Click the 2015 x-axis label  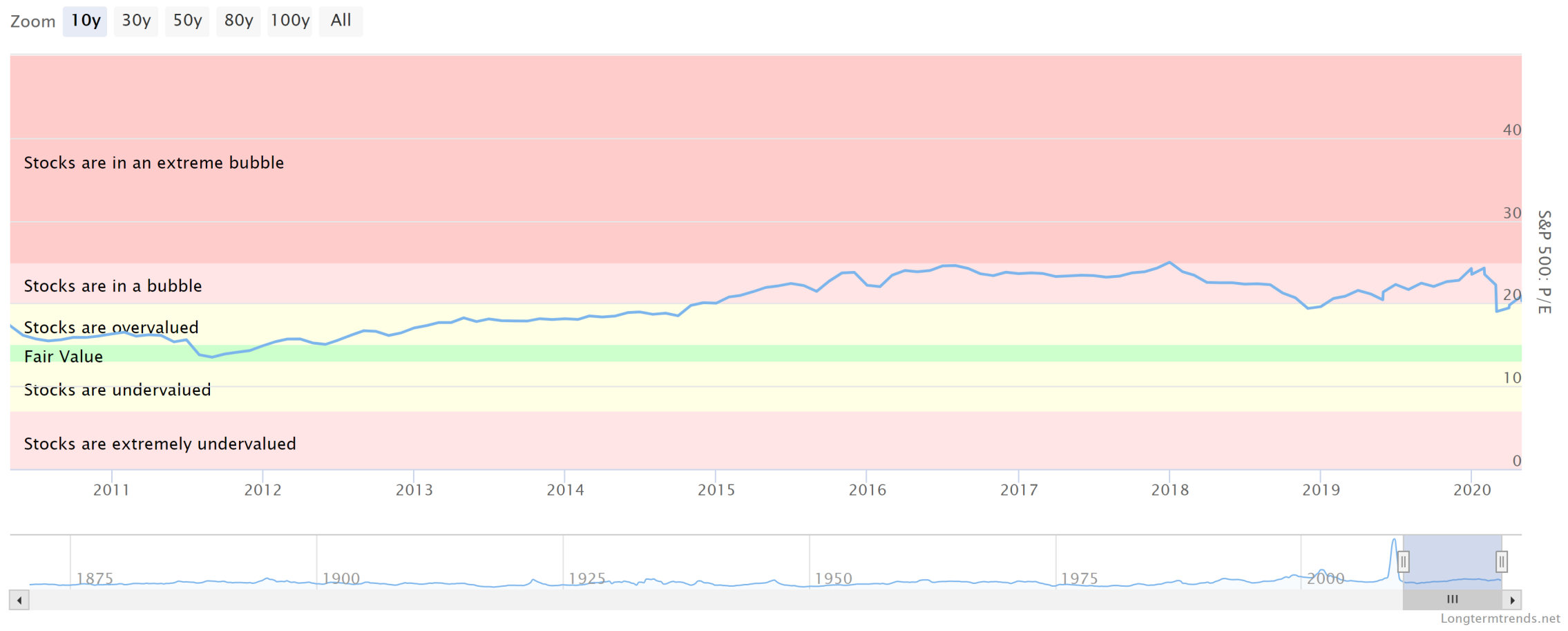716,490
